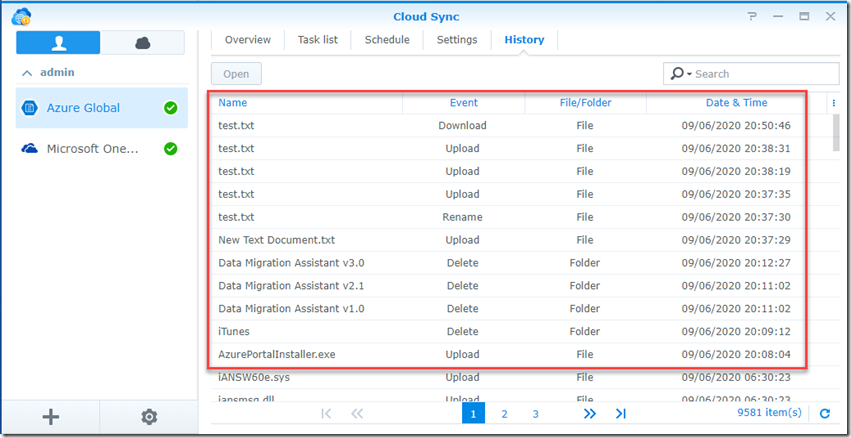Click the Microsoft OneDrive cloud icon
Viewport: 851px width, 438px height.
(x=29, y=149)
